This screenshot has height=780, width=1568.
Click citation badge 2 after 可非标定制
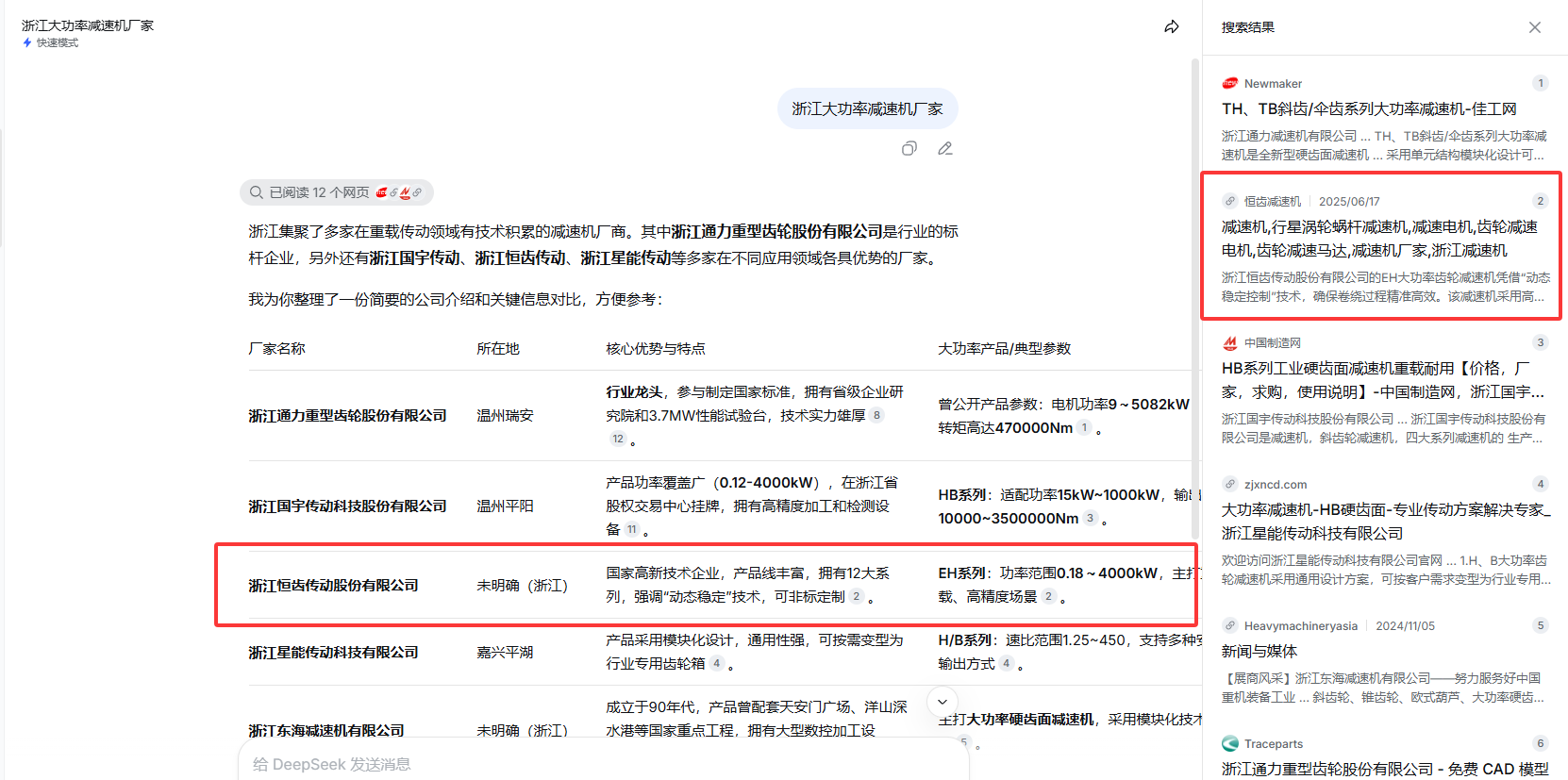(856, 596)
